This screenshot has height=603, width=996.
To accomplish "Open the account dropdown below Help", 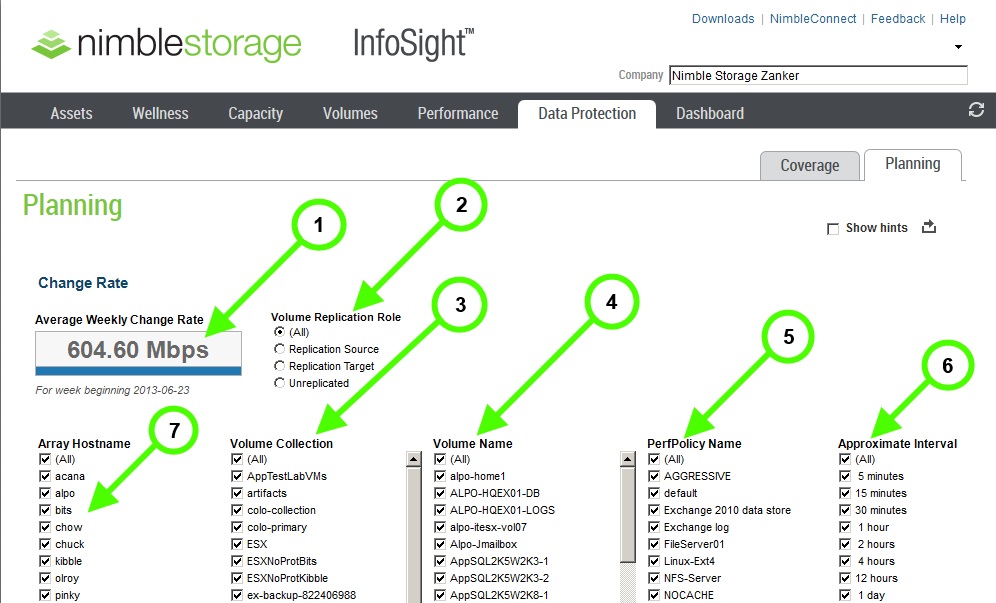I will pos(957,46).
